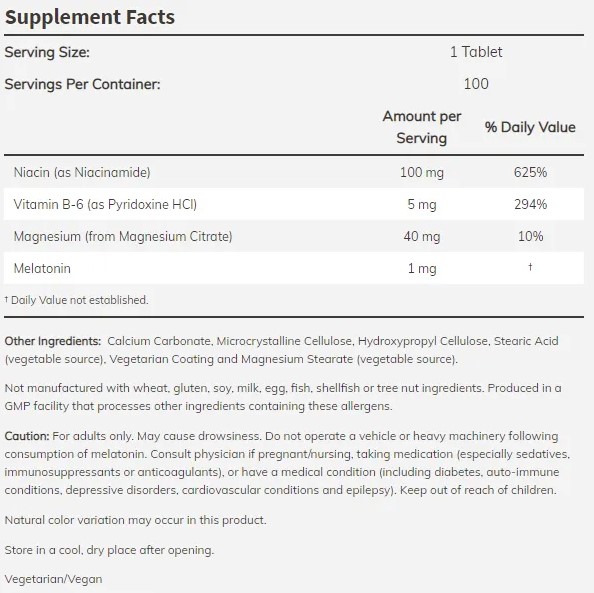Select the Niacin (as Niacinamide) row
This screenshot has height=593, width=594.
pyautogui.click(x=294, y=172)
